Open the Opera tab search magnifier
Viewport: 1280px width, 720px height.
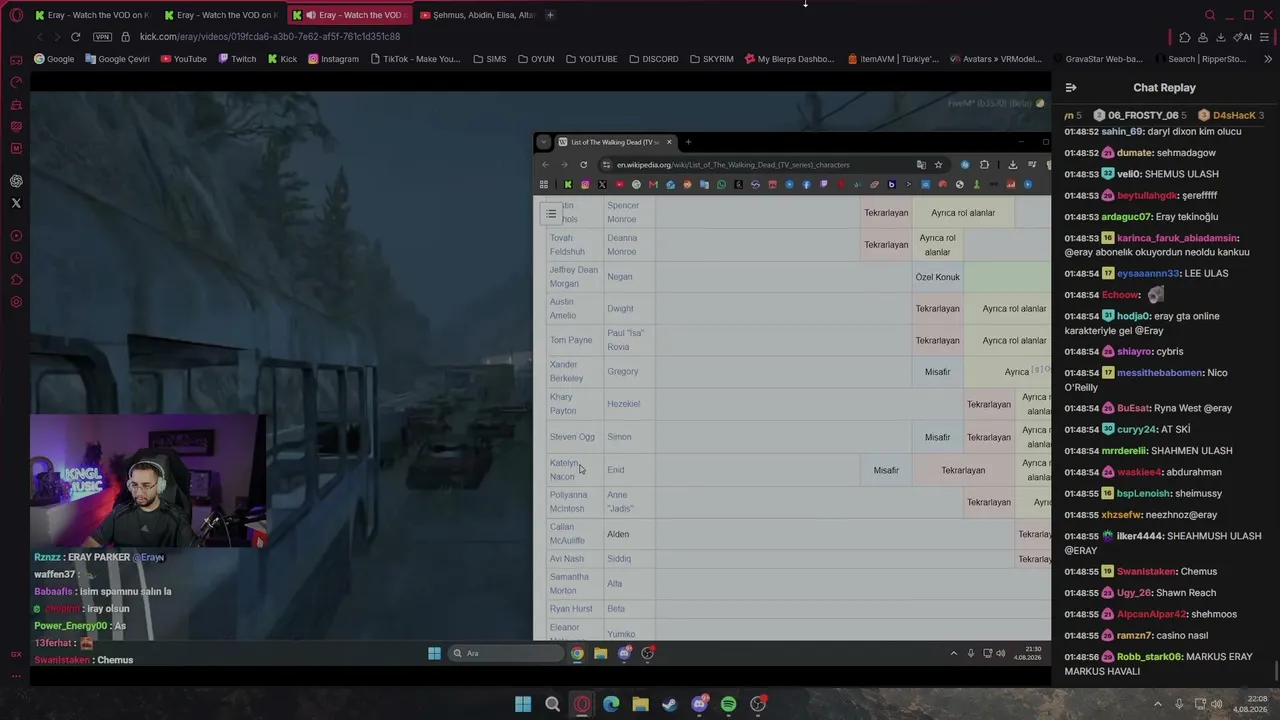point(1210,15)
